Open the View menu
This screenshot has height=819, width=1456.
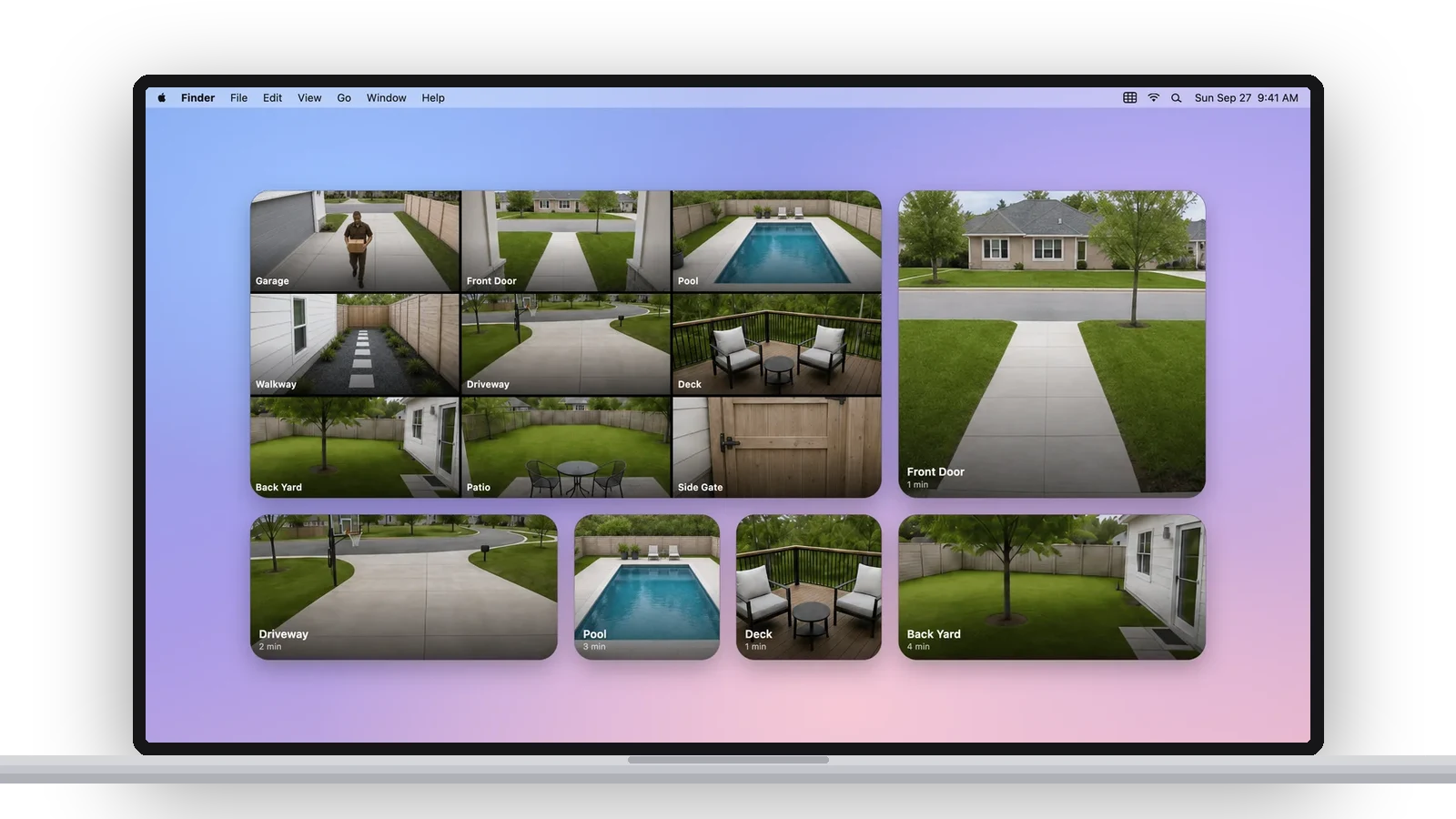coord(309,98)
